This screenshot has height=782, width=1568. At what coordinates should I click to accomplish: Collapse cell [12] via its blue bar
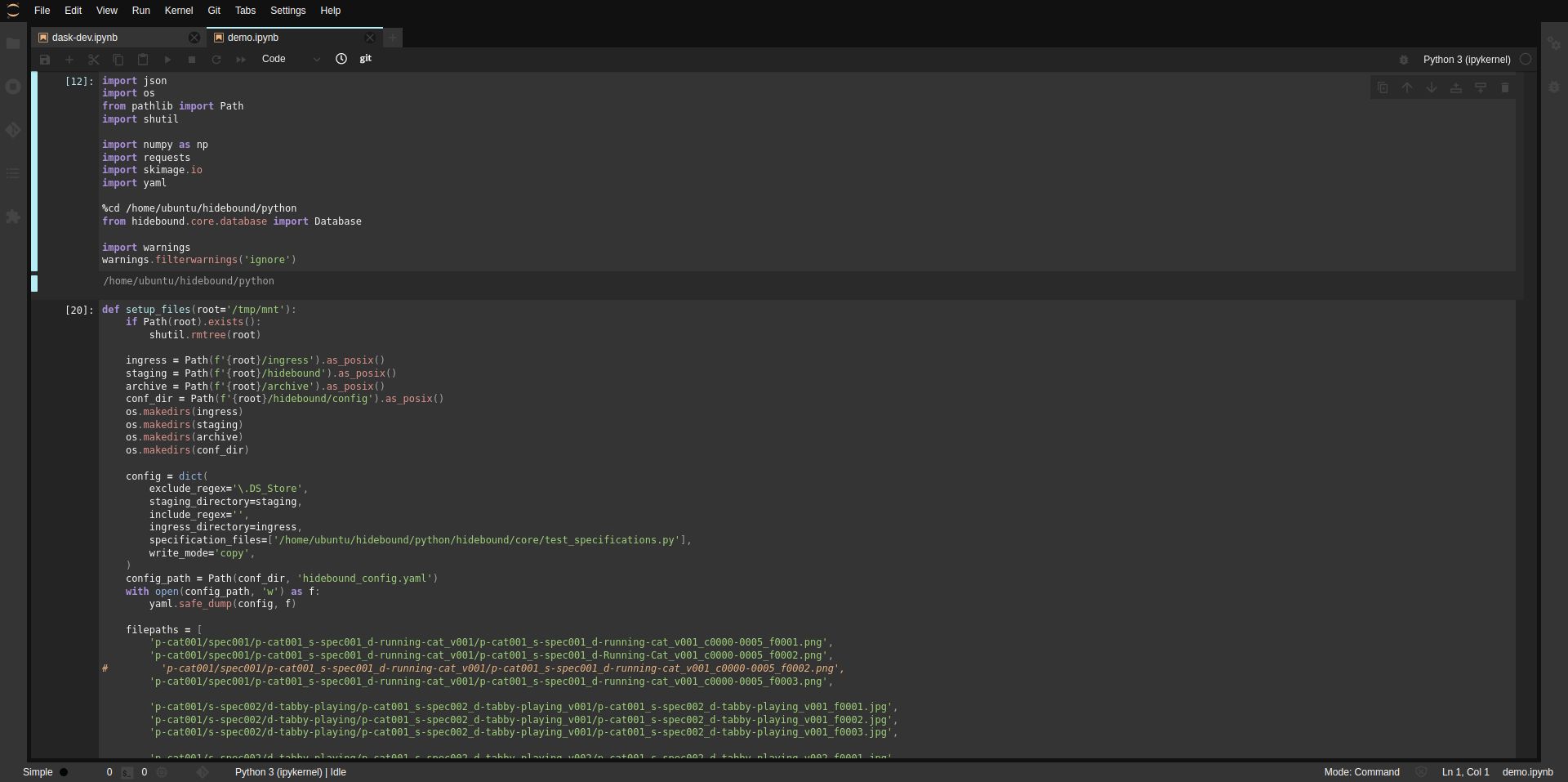point(34,172)
